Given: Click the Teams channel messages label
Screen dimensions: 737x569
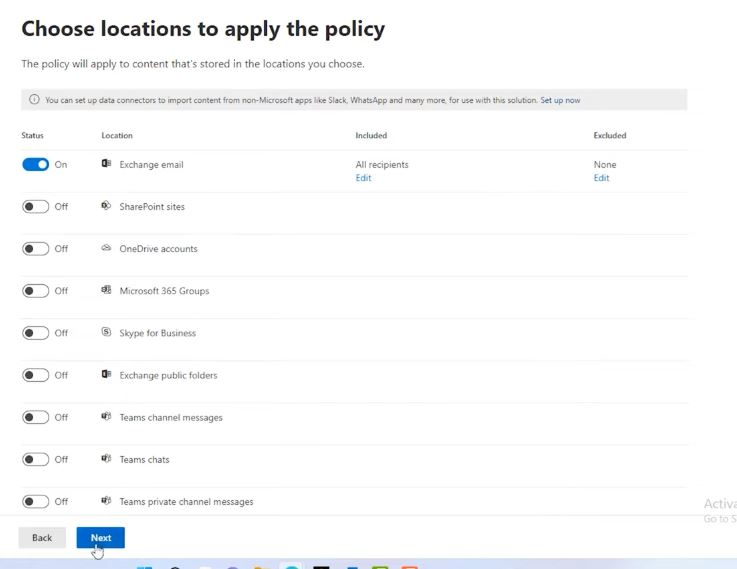Looking at the screenshot, I should click(x=171, y=417).
